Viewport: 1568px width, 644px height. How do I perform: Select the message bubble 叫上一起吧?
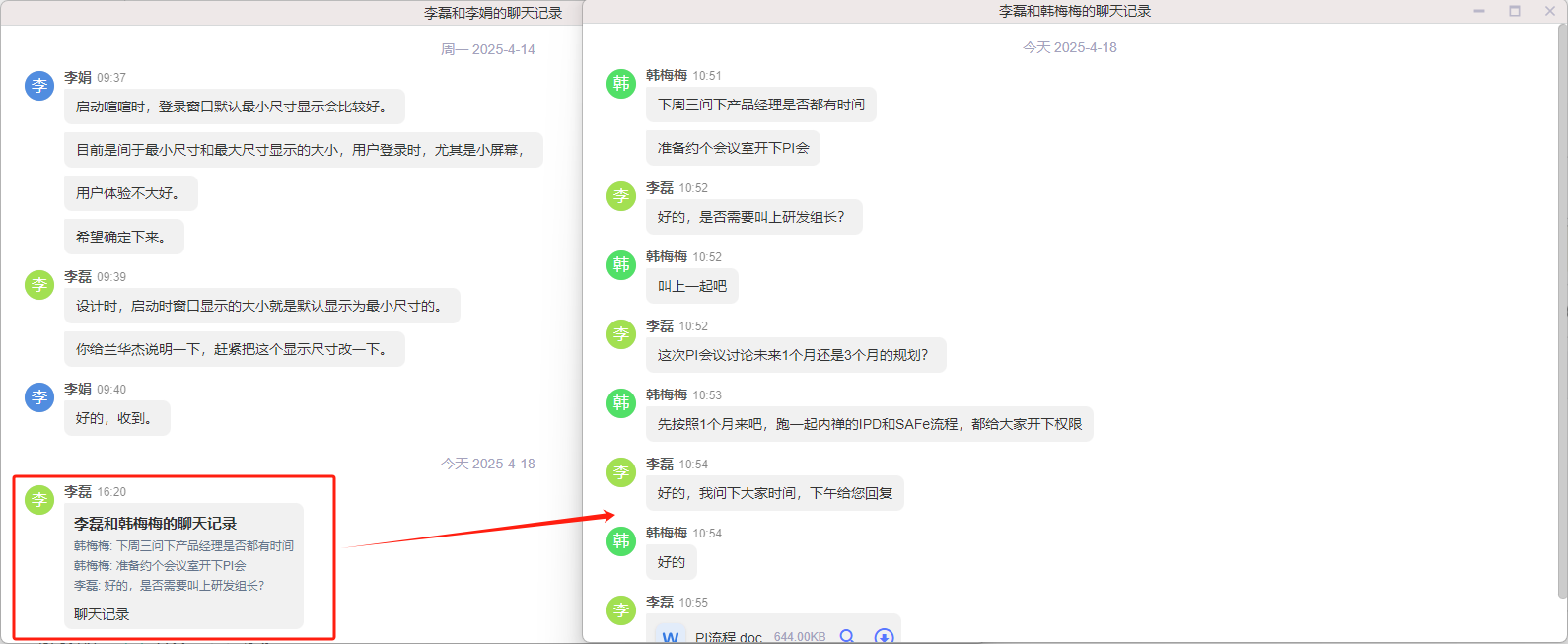click(x=691, y=286)
